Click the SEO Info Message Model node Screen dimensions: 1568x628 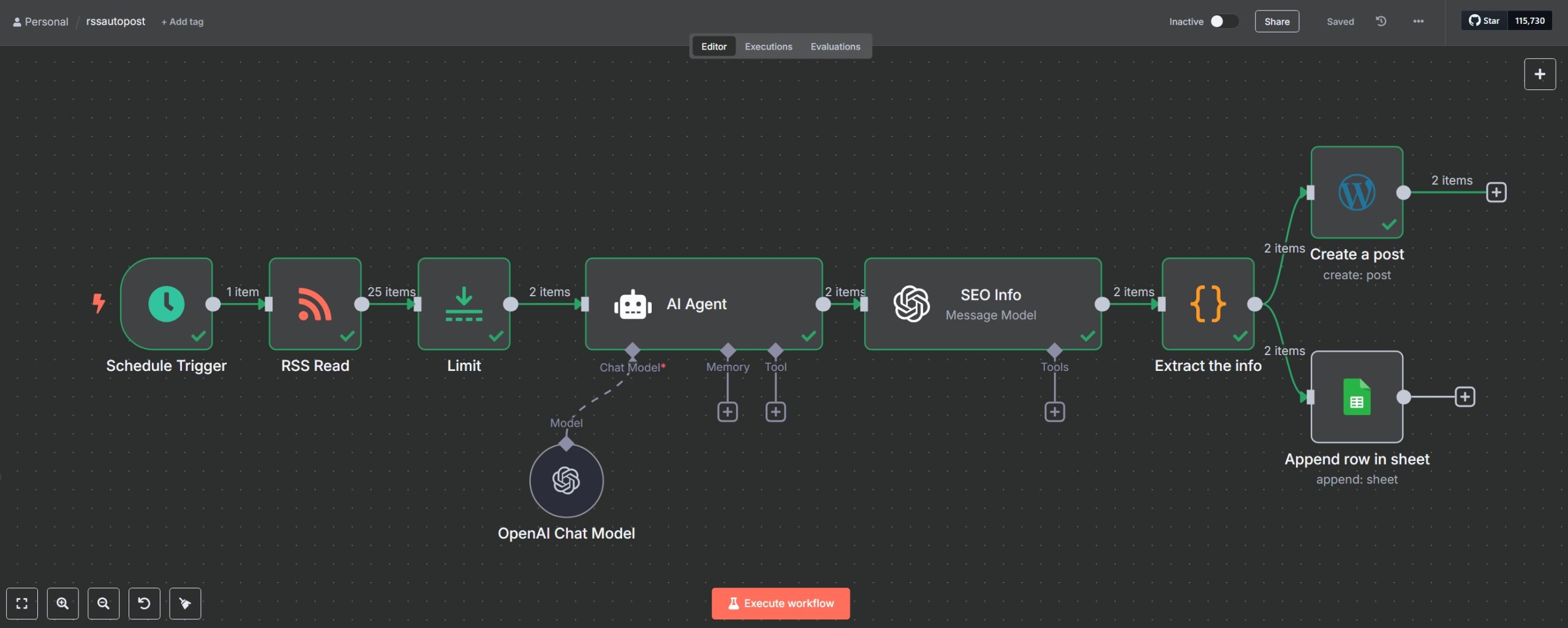coord(982,304)
